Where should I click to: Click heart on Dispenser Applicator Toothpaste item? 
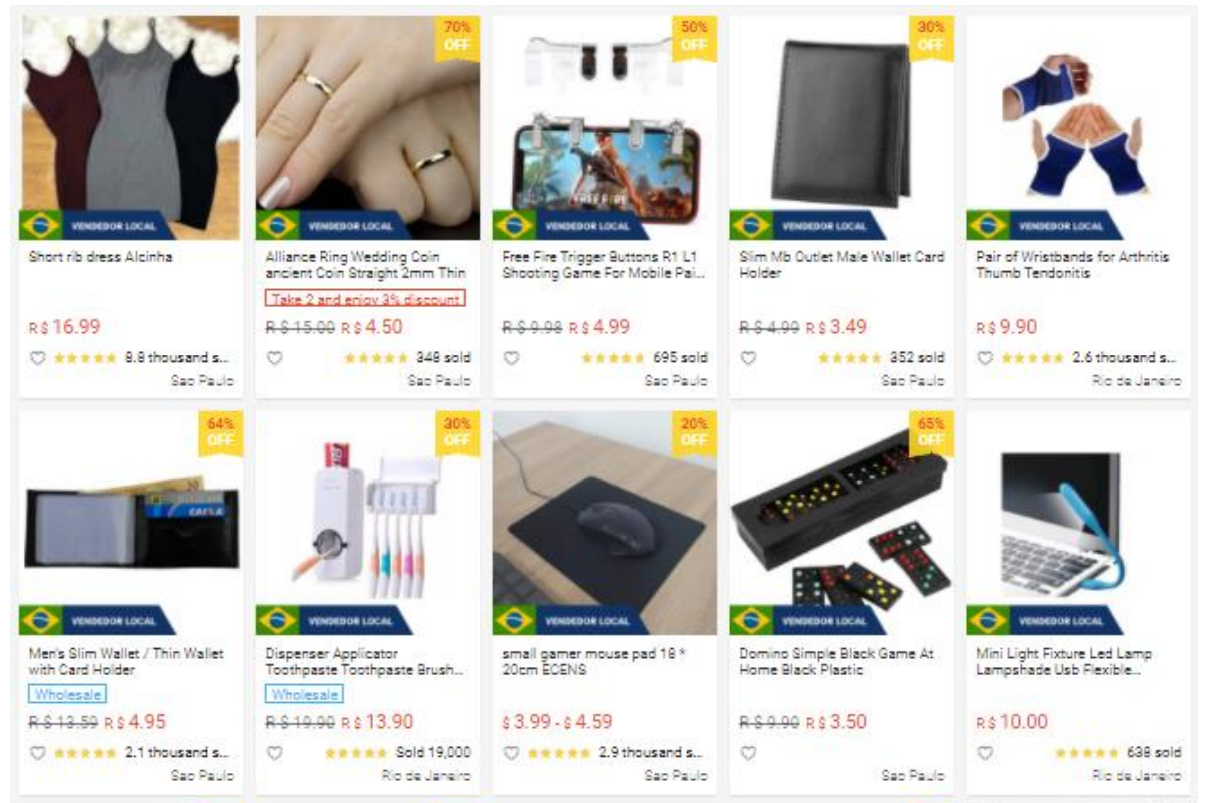coord(274,753)
